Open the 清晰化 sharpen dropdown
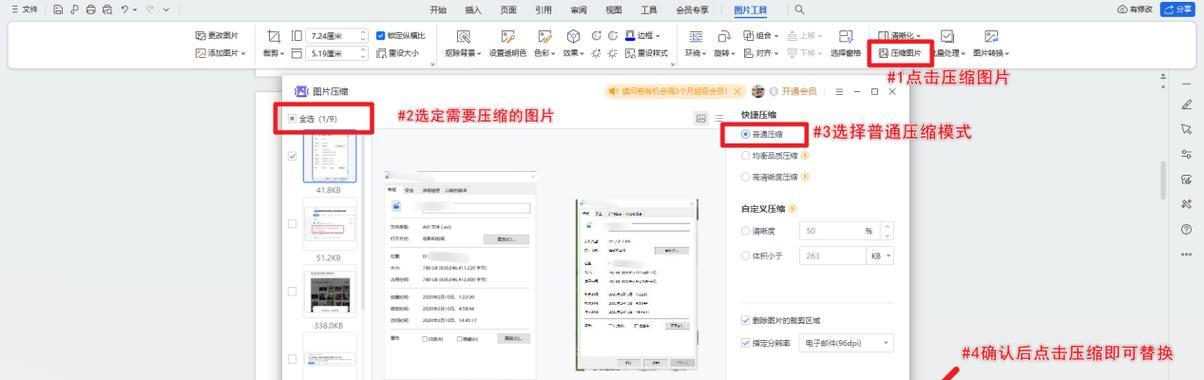Screen dimensions: 1204x380 point(900,35)
